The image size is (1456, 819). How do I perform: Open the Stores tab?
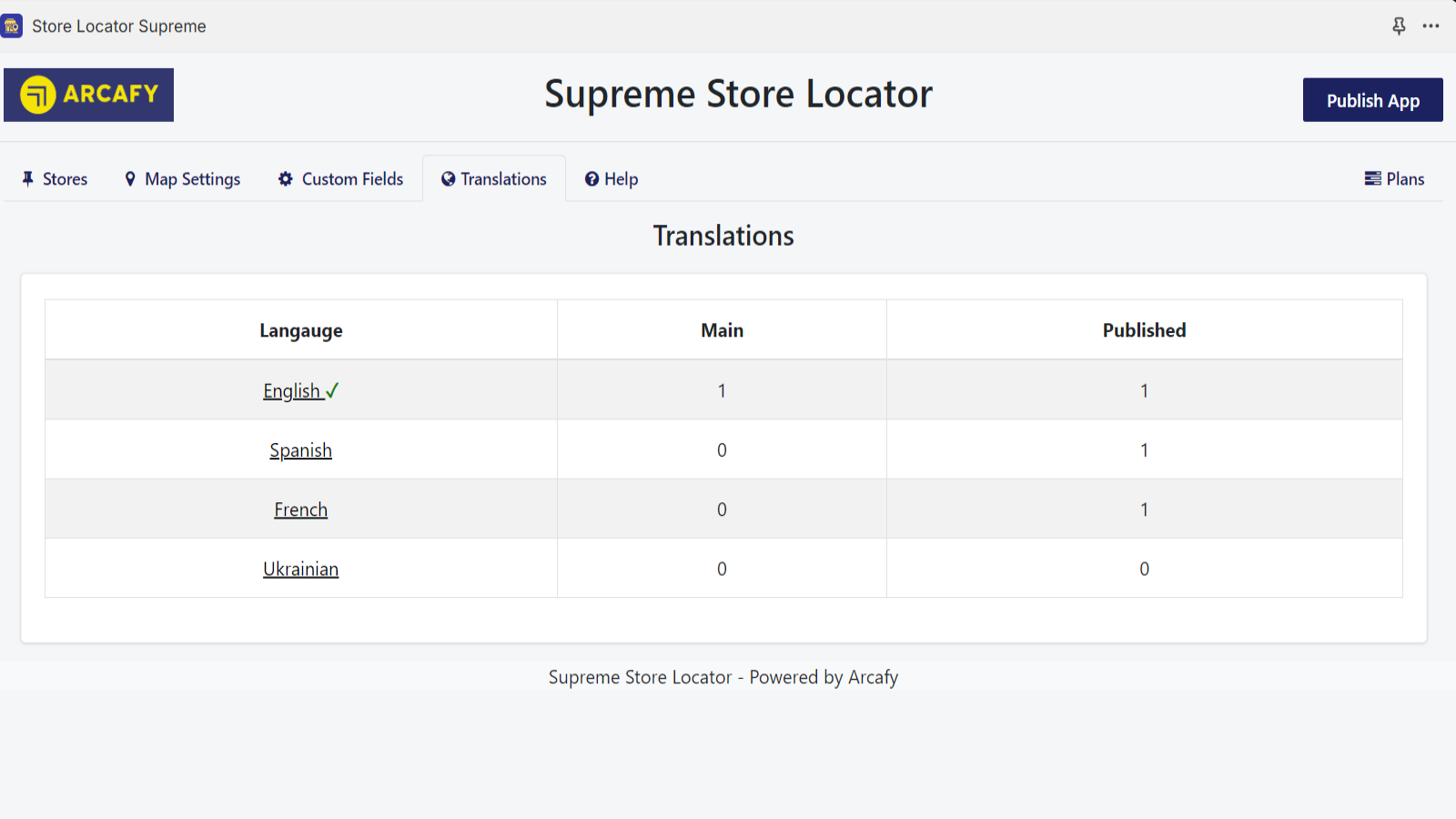point(56,179)
